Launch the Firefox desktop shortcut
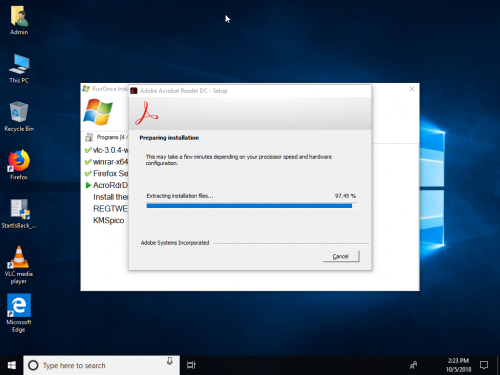500x375 pixels. [x=19, y=165]
